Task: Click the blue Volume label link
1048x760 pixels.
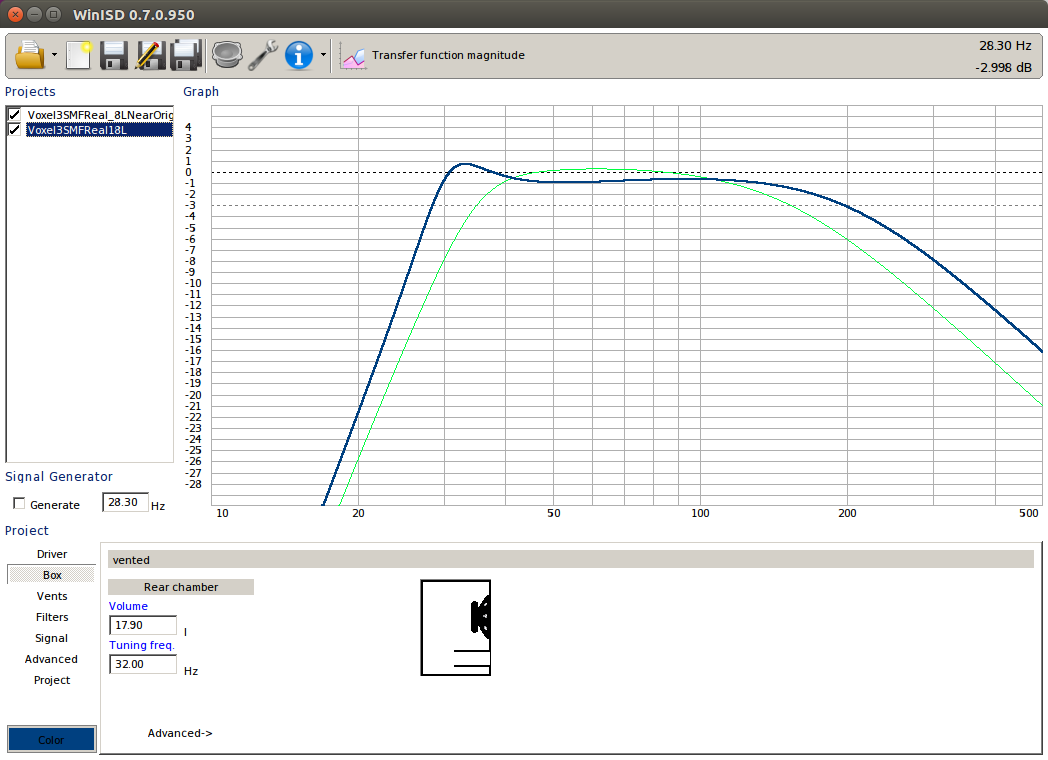Action: (x=128, y=606)
